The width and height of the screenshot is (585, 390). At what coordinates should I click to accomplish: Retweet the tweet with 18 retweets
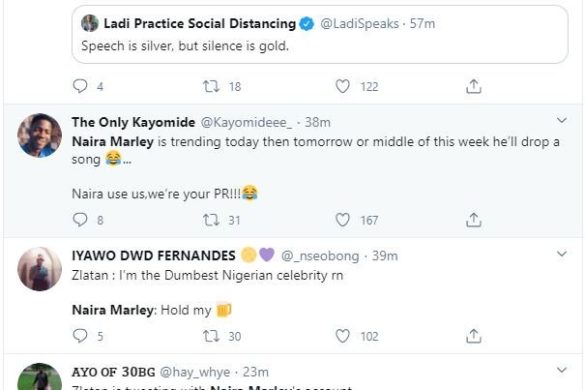(211, 86)
